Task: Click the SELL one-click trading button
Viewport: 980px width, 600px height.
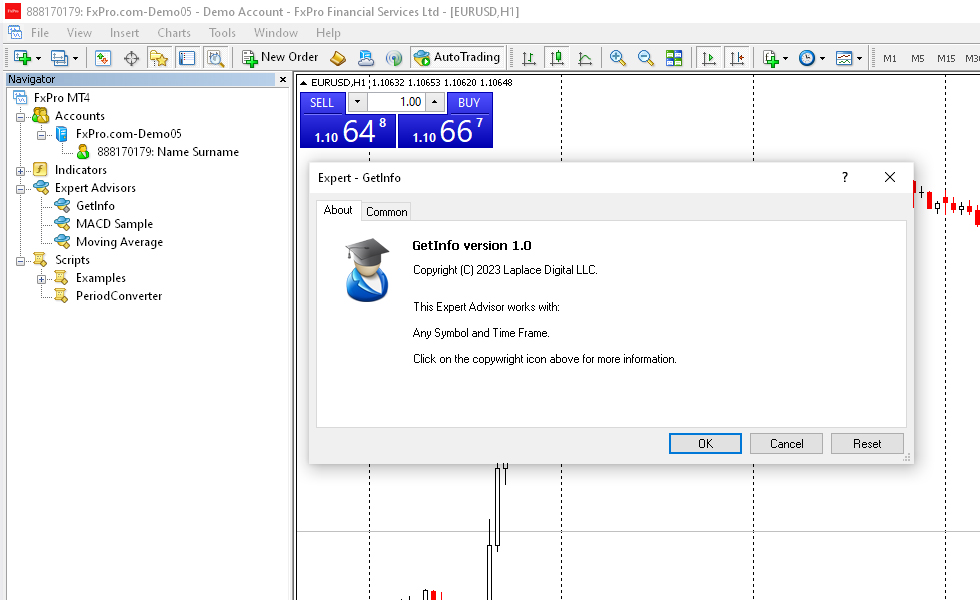Action: point(322,102)
